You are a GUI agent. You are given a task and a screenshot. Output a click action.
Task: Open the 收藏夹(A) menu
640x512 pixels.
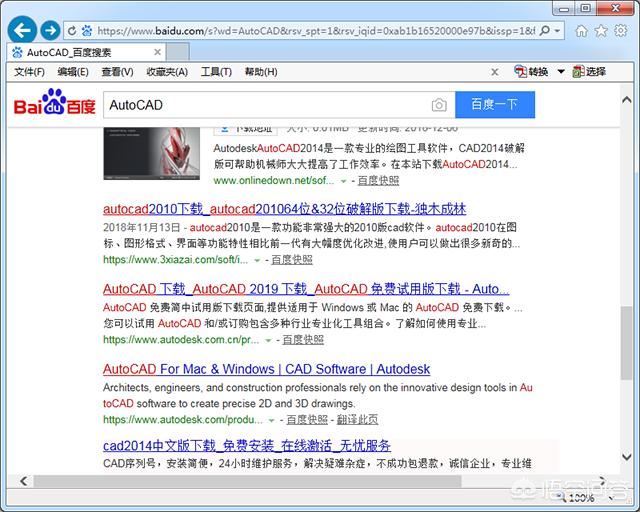coord(167,72)
